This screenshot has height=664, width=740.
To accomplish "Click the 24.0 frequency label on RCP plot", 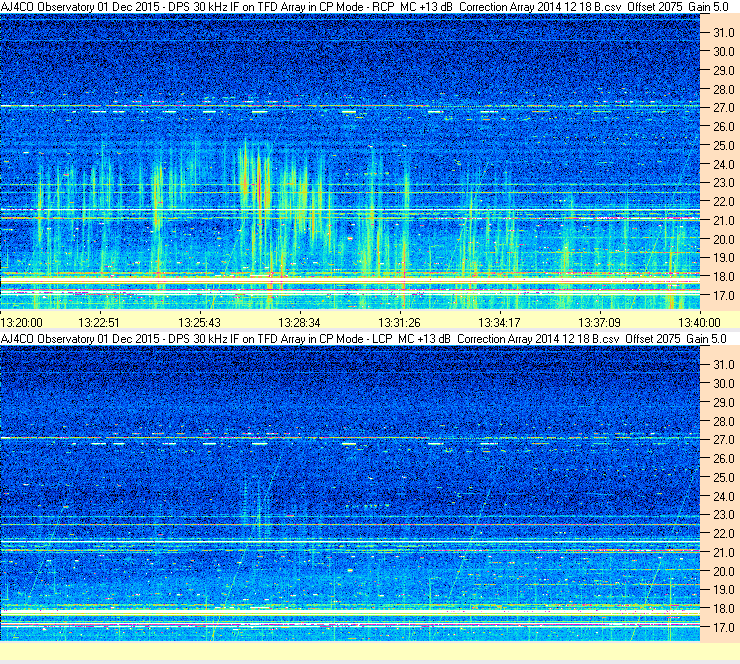I will click(x=723, y=164).
